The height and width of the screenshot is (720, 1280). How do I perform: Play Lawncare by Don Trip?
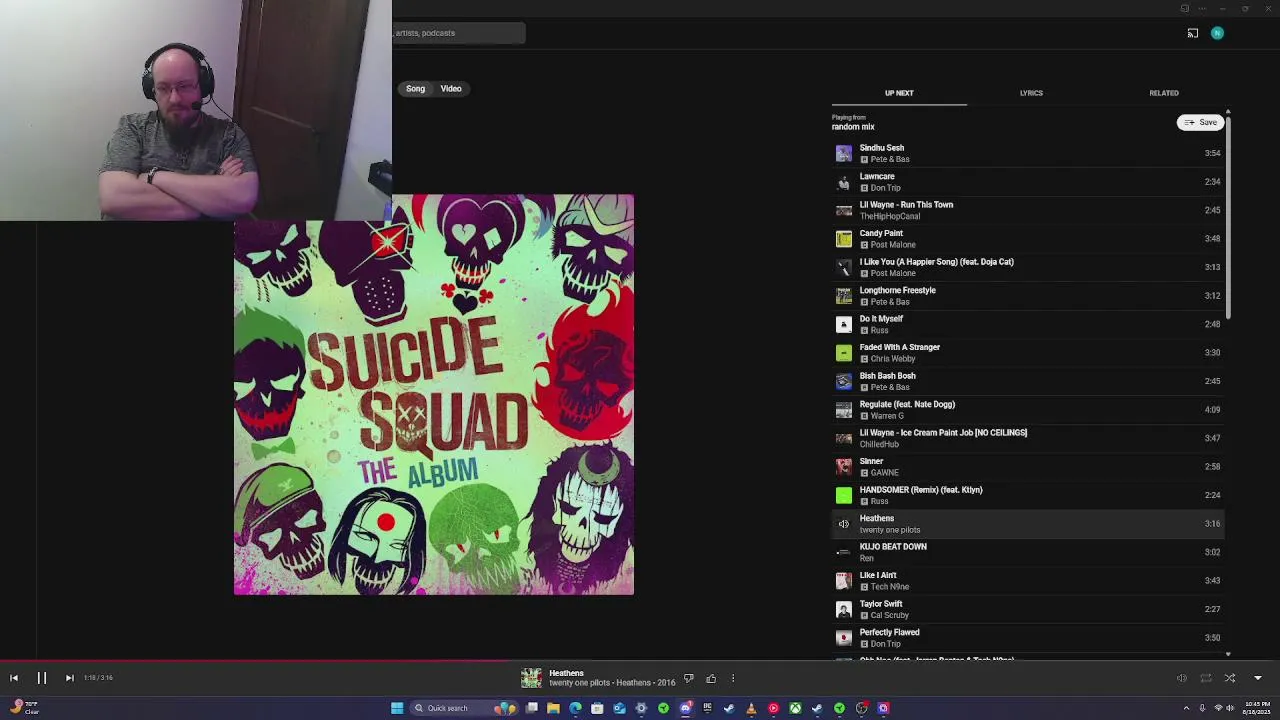1028,182
